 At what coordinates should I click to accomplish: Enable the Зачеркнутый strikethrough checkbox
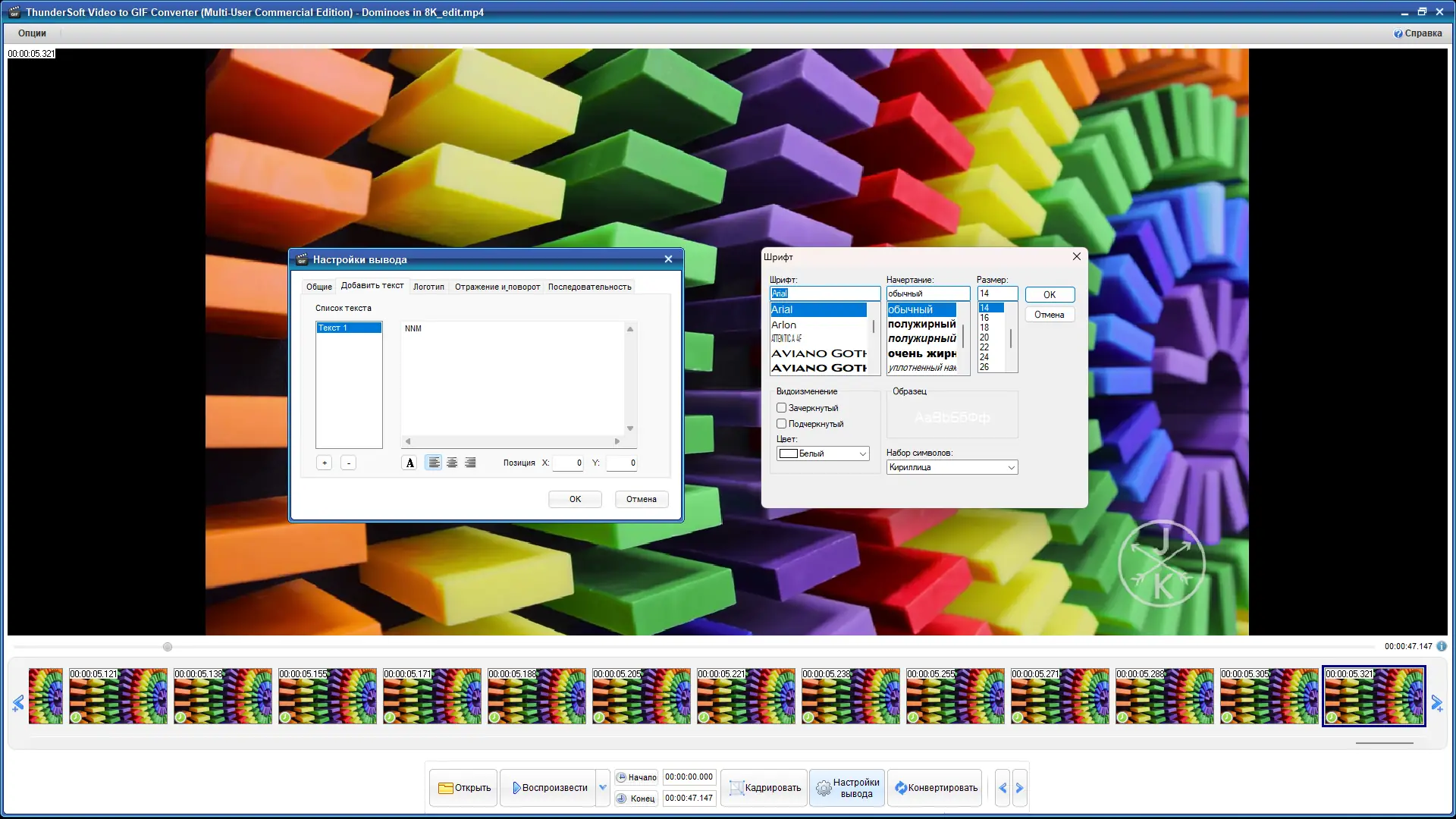click(781, 408)
